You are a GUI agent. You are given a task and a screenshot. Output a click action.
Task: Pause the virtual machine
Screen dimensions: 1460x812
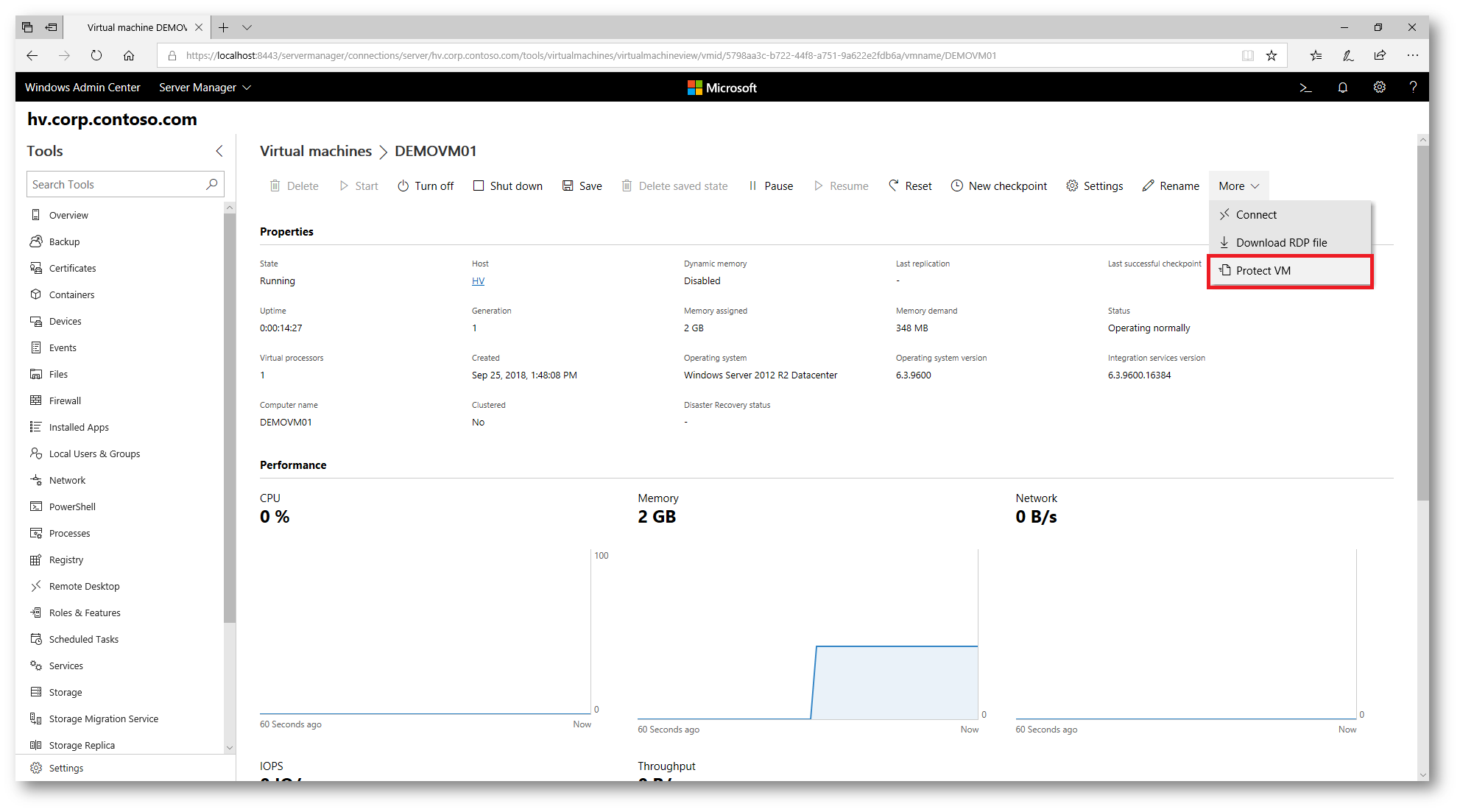(771, 186)
